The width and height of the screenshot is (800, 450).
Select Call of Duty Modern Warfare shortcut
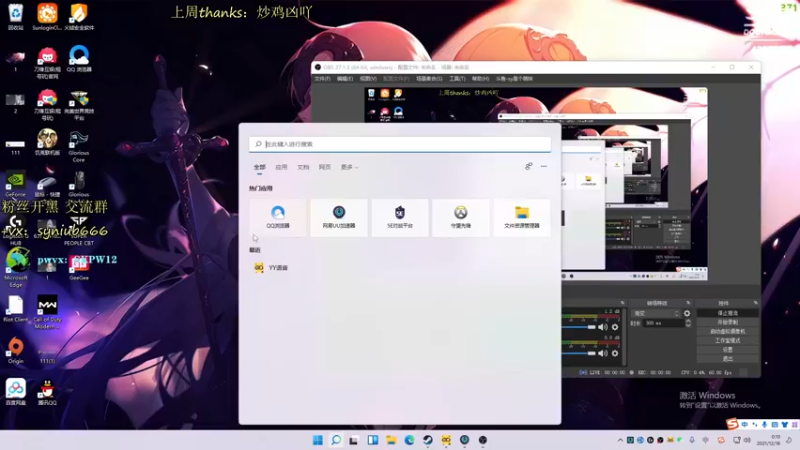coord(47,311)
